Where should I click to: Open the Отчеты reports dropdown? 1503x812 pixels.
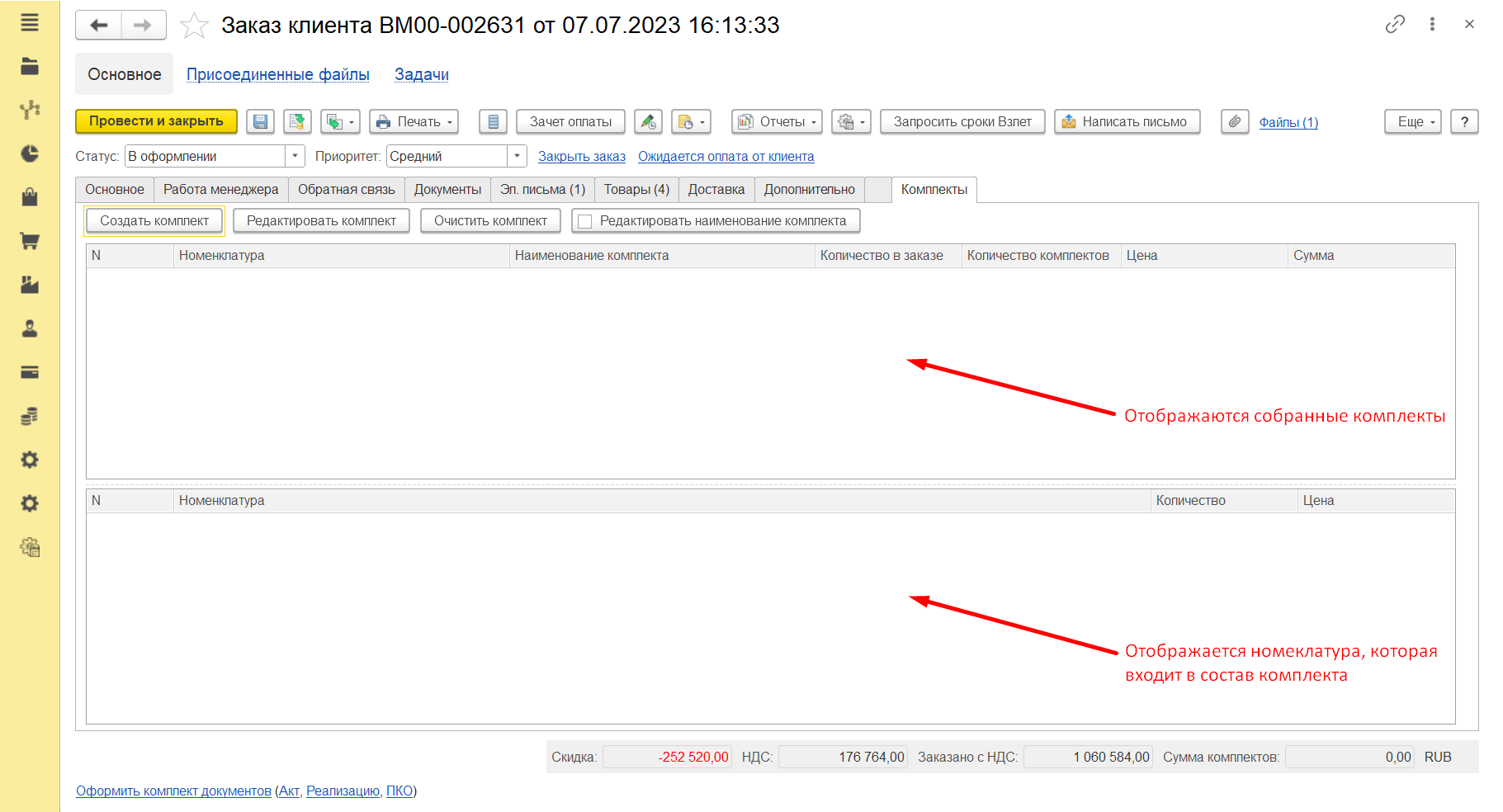pos(777,122)
